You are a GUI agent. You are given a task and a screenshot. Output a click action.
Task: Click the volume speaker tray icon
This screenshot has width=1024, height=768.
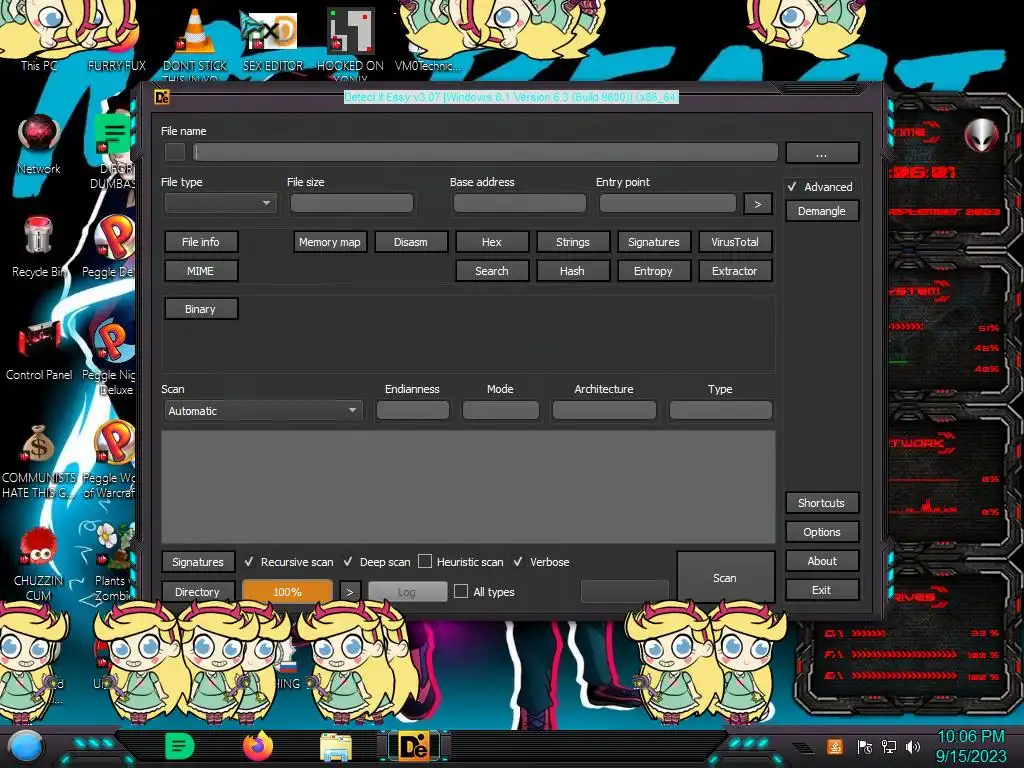912,746
